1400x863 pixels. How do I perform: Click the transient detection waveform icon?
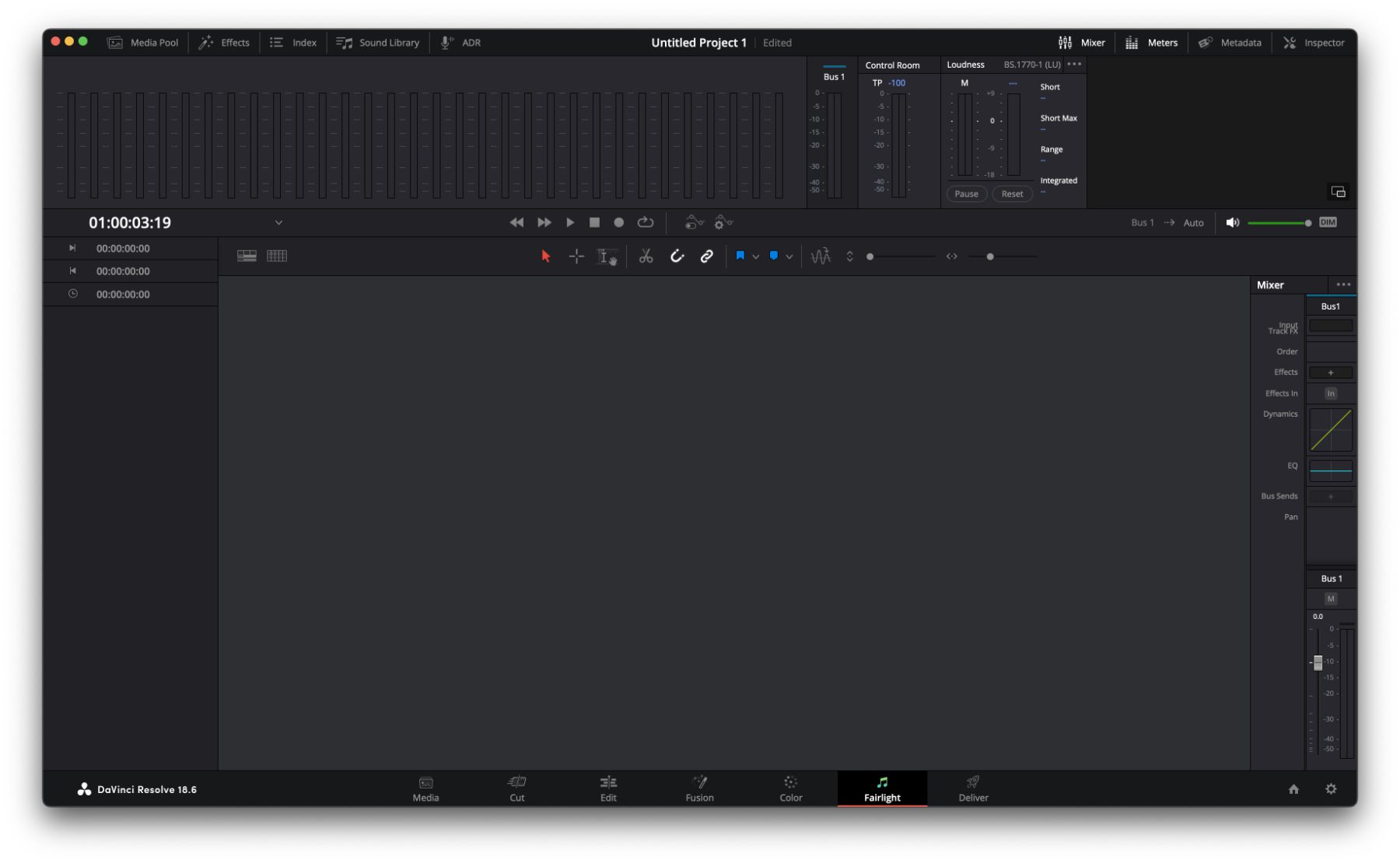coord(821,257)
